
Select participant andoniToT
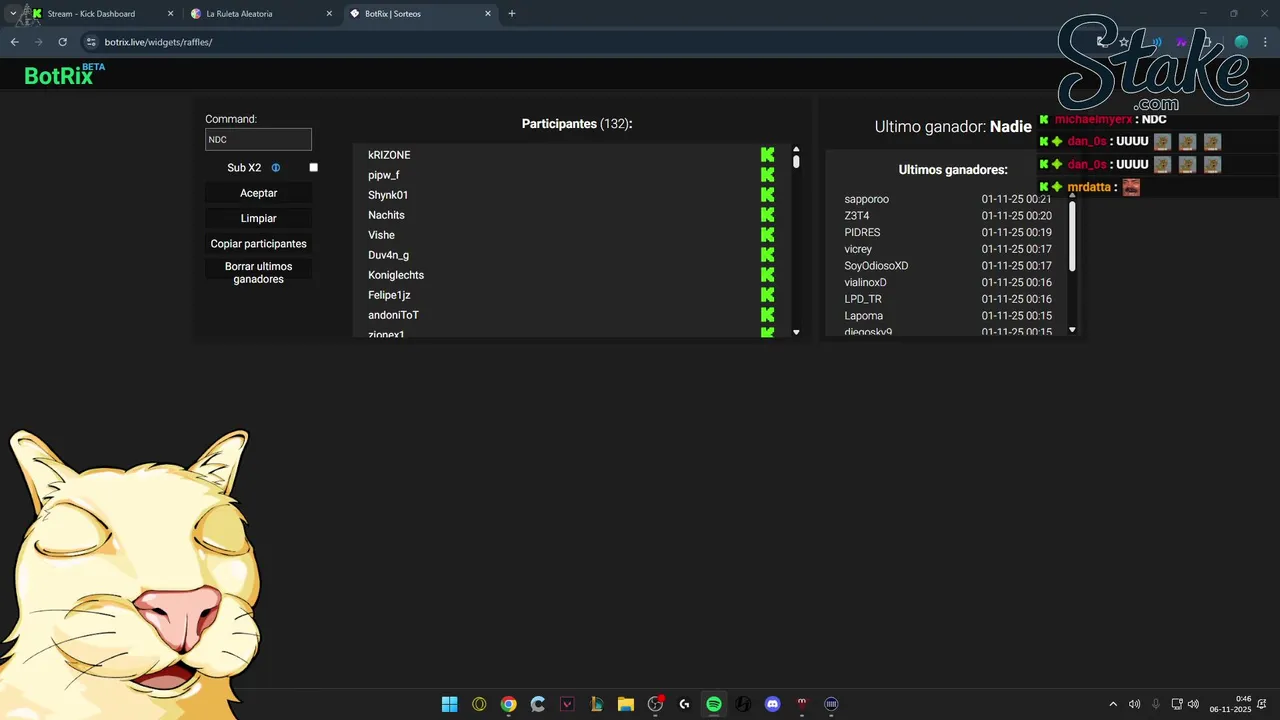pyautogui.click(x=393, y=315)
